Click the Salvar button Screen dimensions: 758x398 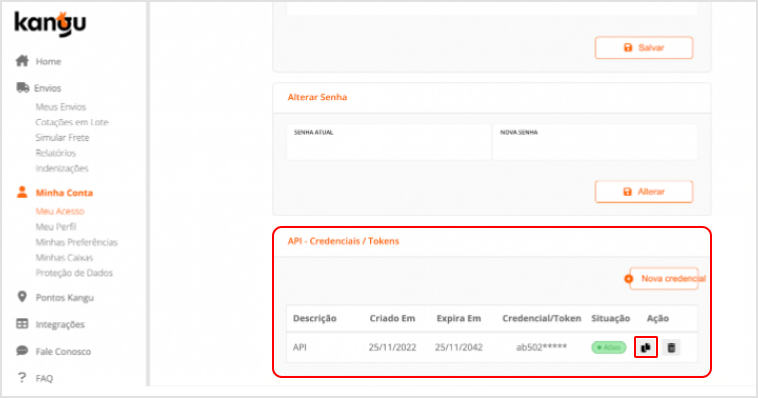(x=643, y=47)
